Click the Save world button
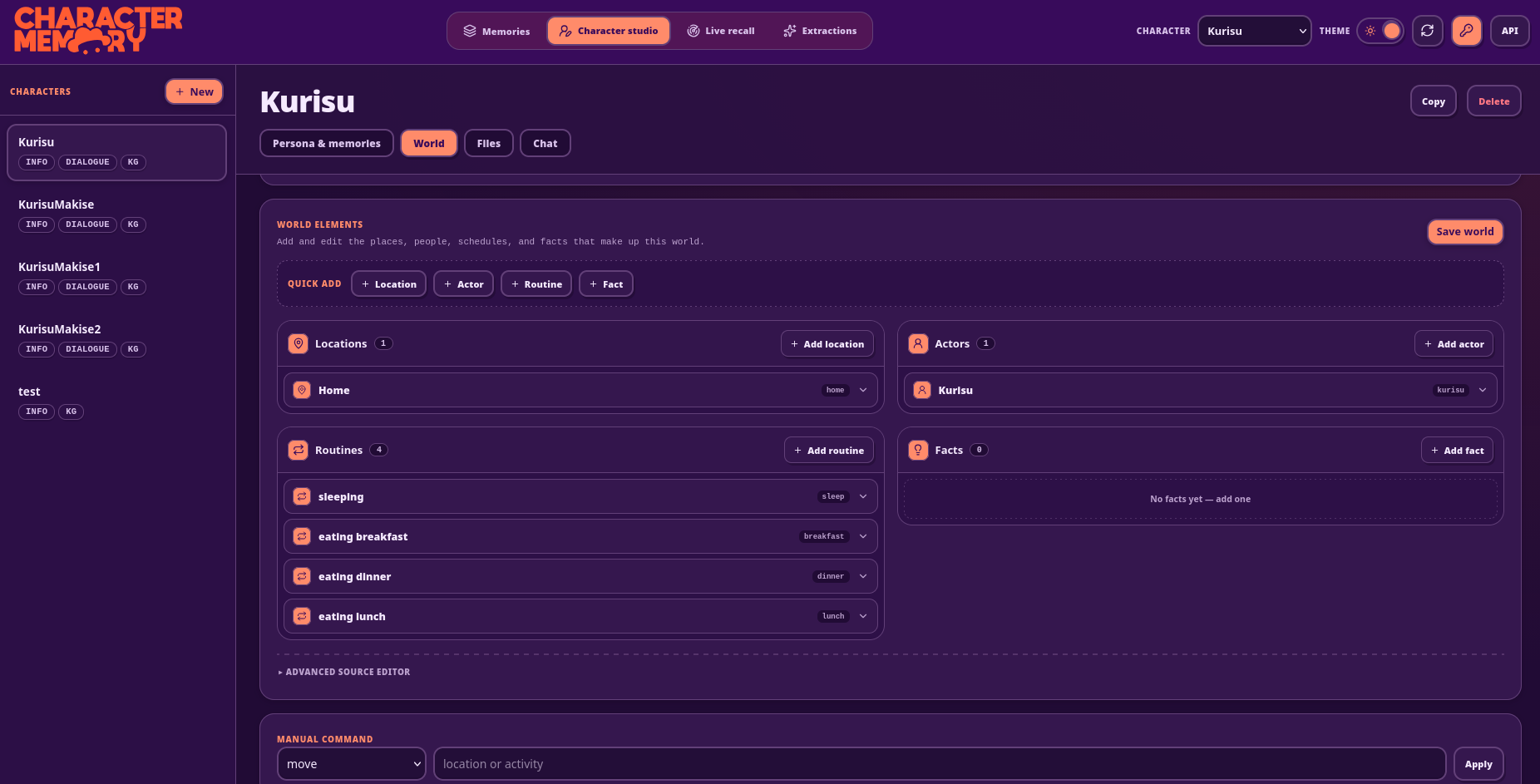The width and height of the screenshot is (1540, 784). 1465,232
